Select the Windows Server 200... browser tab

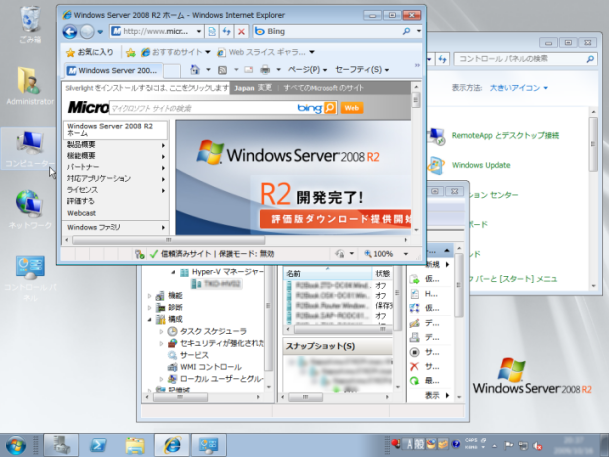(x=113, y=71)
